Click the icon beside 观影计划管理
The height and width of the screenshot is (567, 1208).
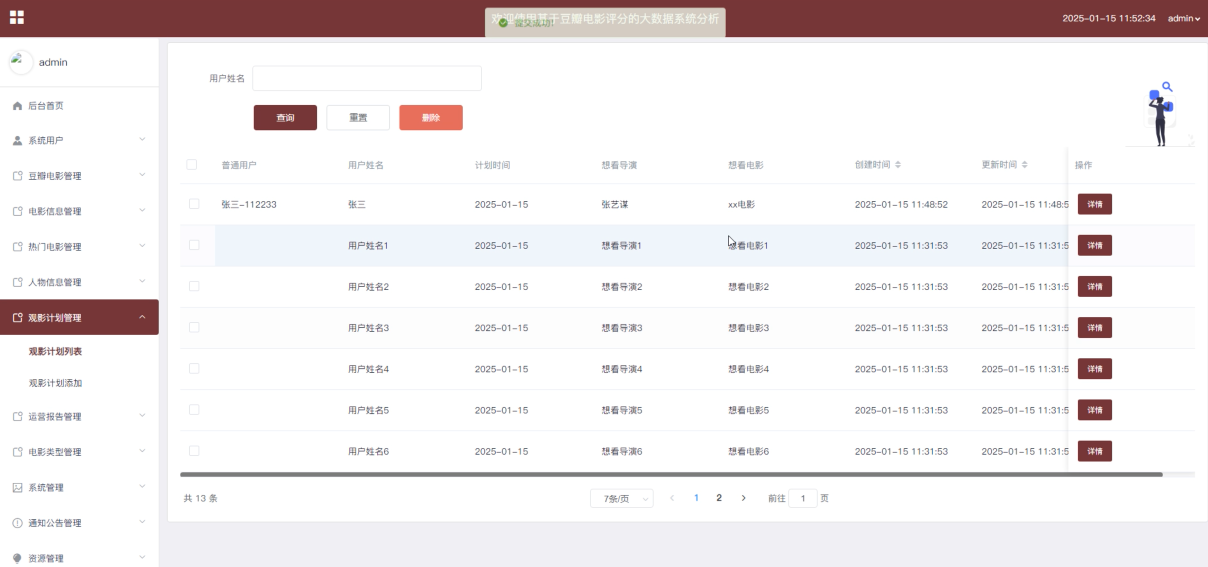(17, 318)
